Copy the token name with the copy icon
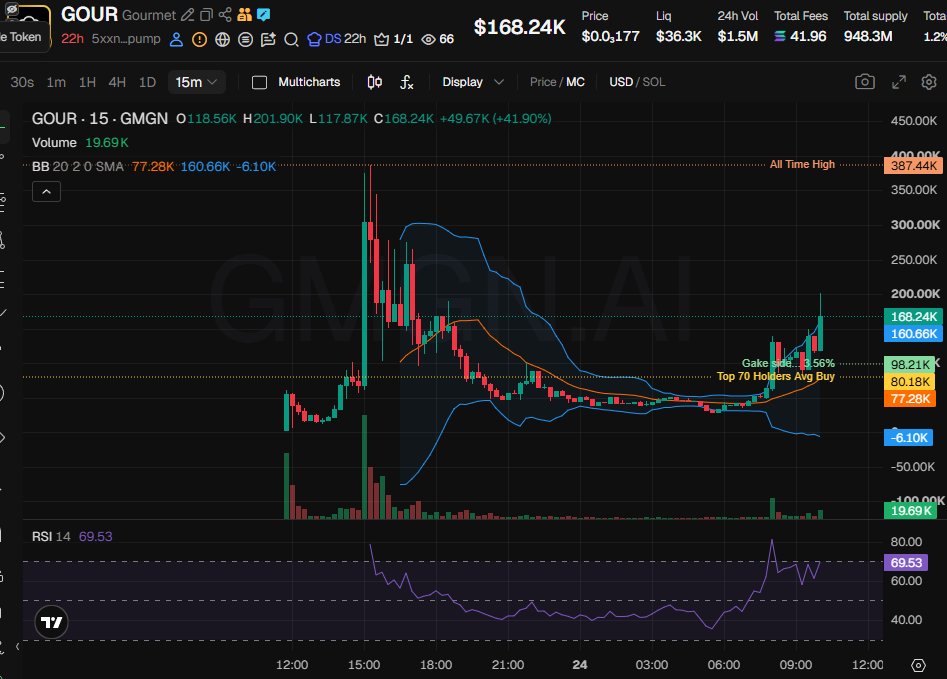Viewport: 947px width, 679px height. pyautogui.click(x=207, y=14)
